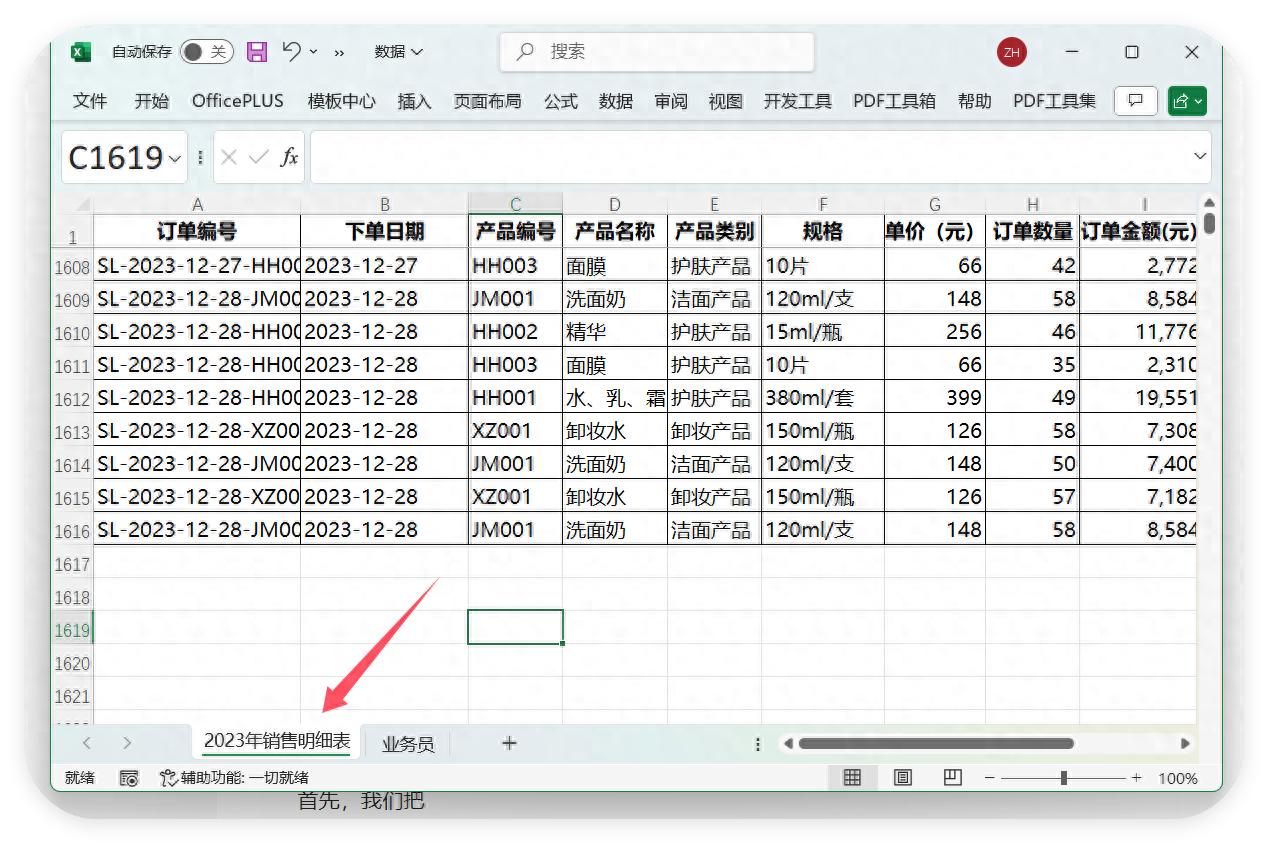The width and height of the screenshot is (1268, 843).
Task: Open the PDF工具集 tab
Action: coord(1054,101)
